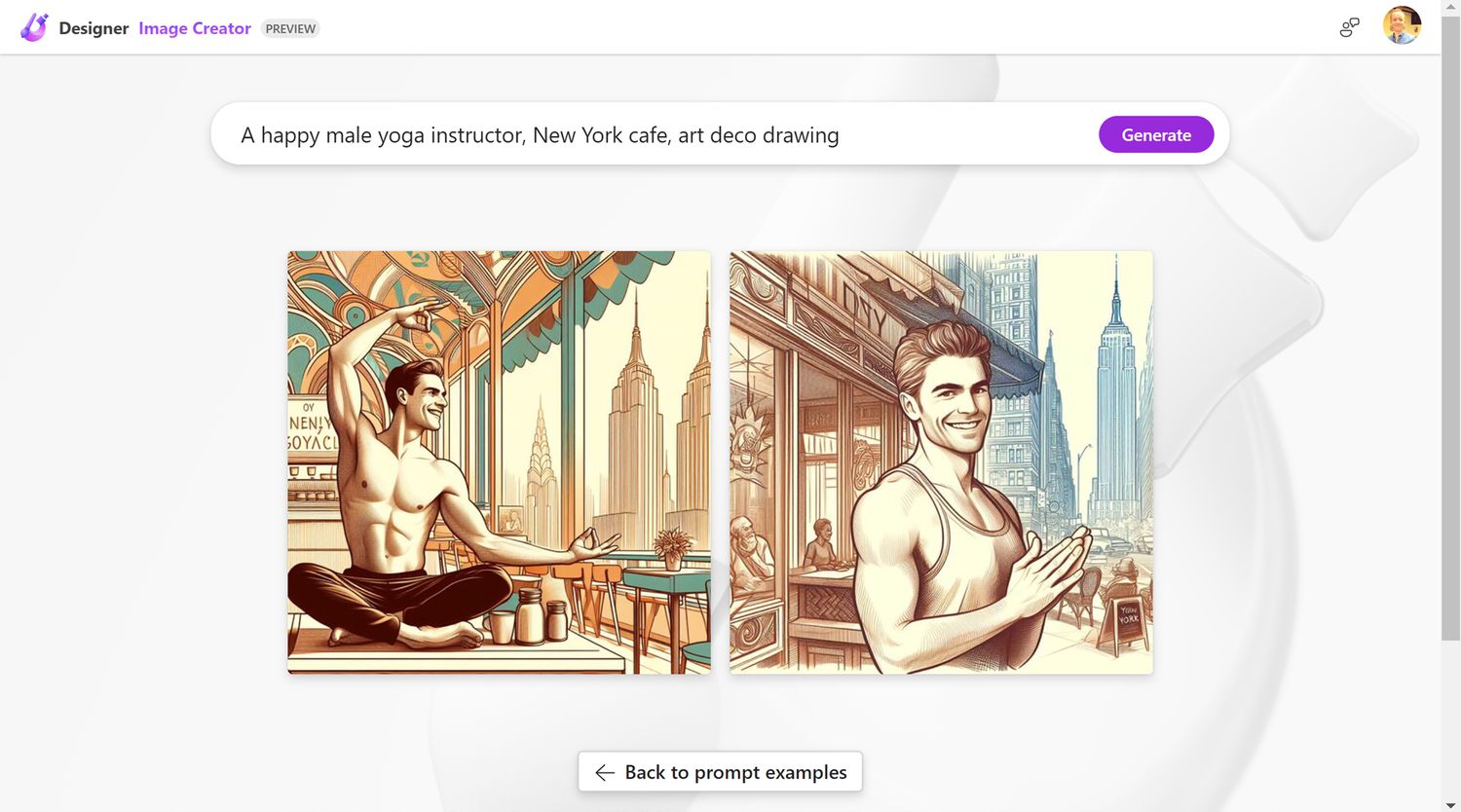Click the PREVIEW badge
Image resolution: width=1461 pixels, height=812 pixels.
click(x=290, y=28)
